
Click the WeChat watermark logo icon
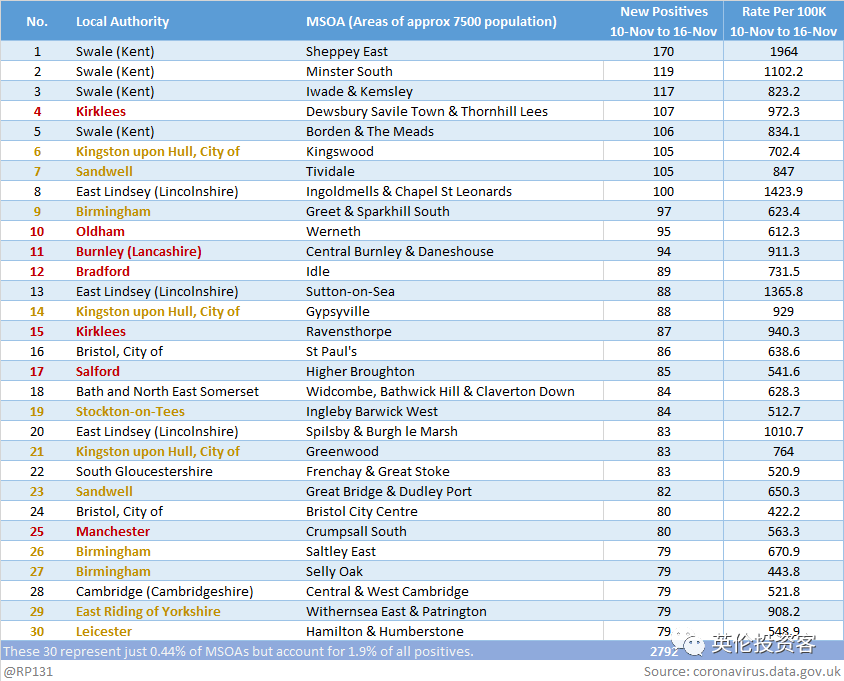(x=691, y=645)
